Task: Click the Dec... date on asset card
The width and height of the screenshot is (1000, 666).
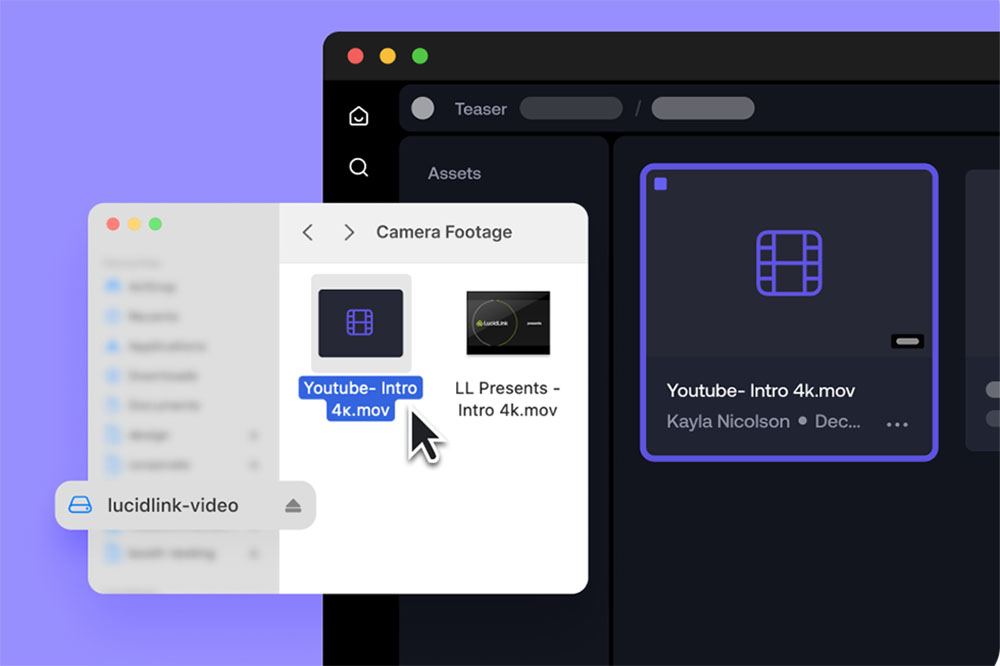Action: (837, 422)
